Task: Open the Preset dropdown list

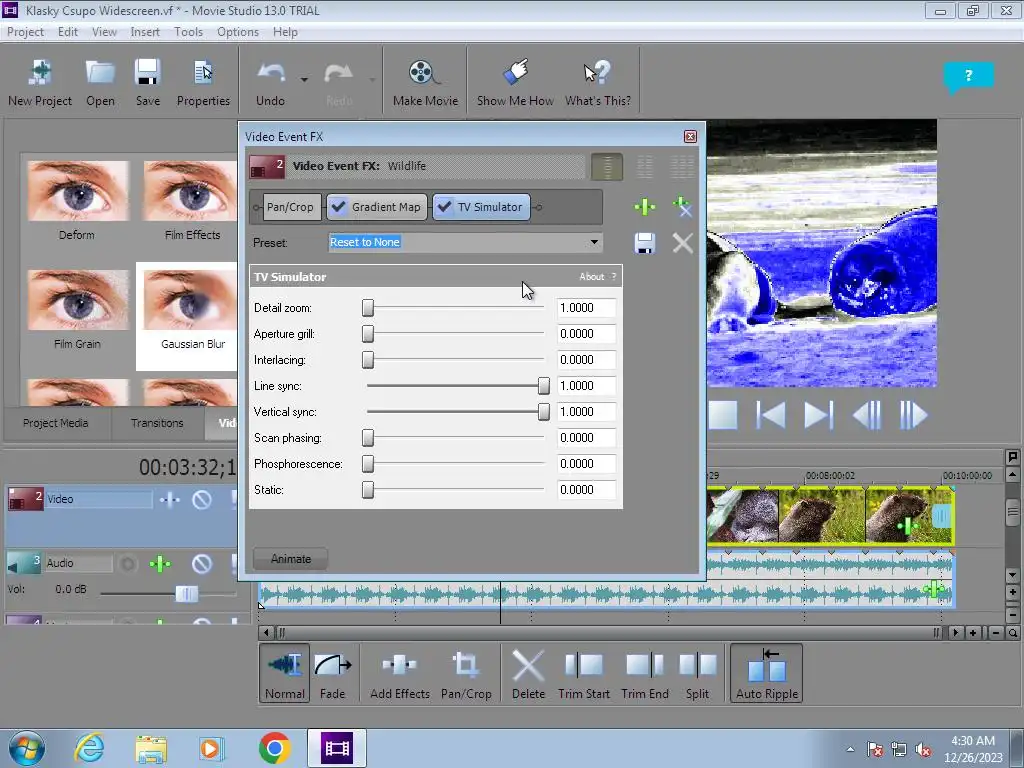Action: (x=594, y=242)
